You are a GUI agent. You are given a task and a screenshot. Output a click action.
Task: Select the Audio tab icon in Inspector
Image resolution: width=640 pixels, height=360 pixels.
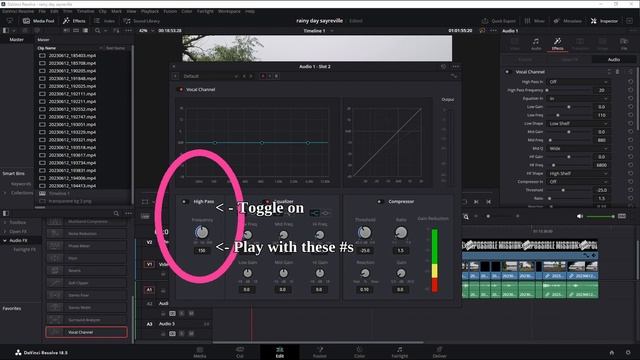536,44
